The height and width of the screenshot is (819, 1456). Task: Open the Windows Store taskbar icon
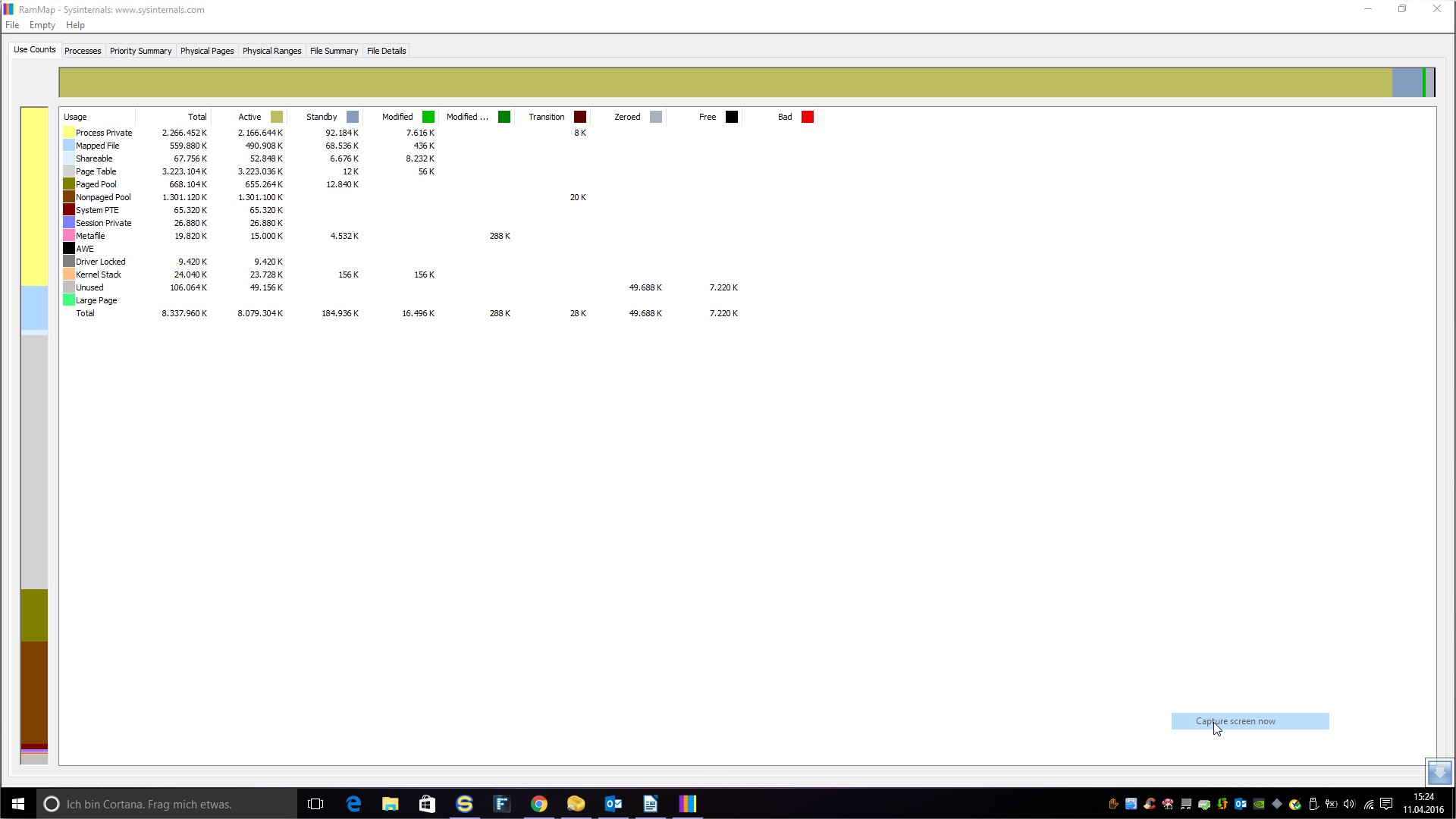pos(427,804)
